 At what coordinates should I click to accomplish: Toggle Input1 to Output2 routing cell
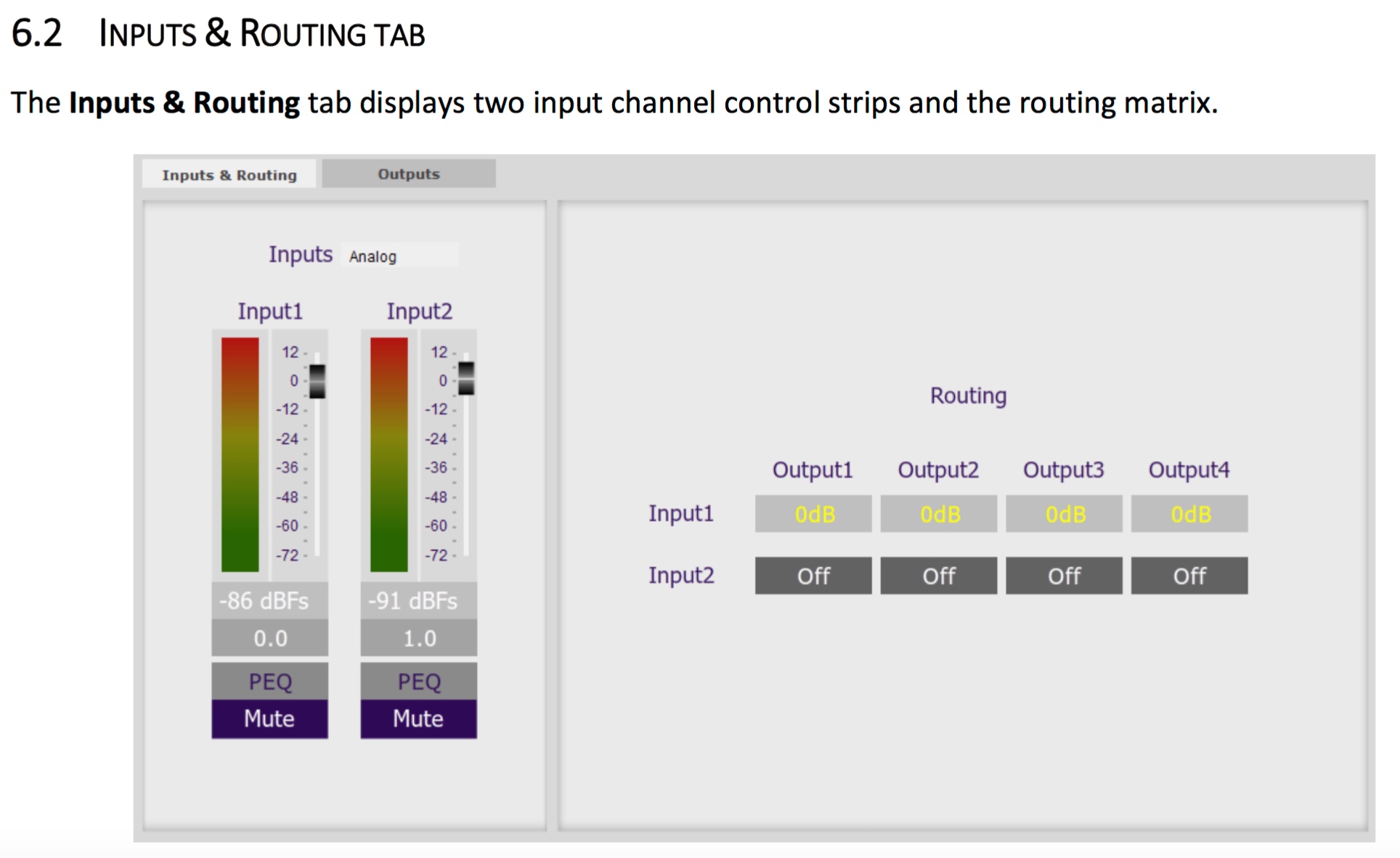click(x=938, y=514)
